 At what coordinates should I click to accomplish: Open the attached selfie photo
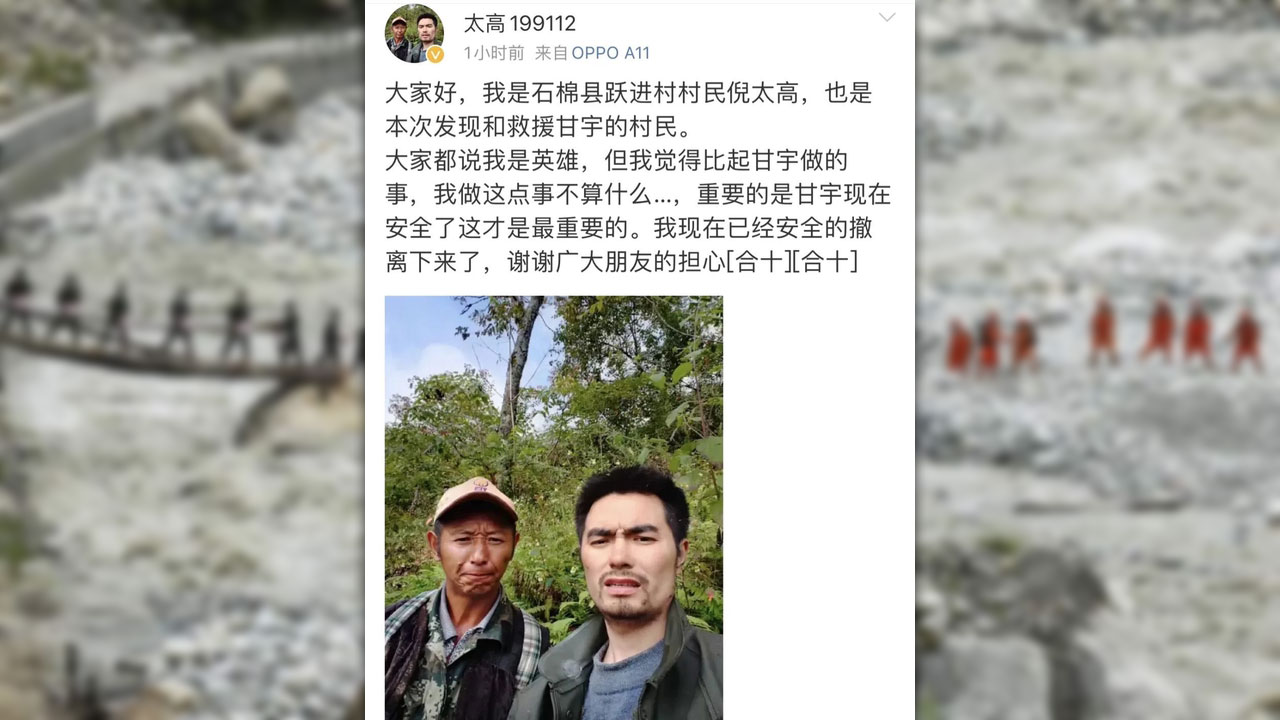click(554, 508)
